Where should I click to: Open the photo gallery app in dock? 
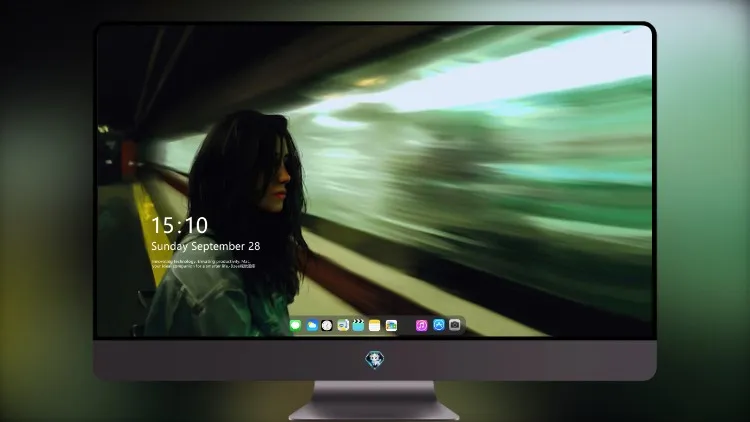coord(391,325)
